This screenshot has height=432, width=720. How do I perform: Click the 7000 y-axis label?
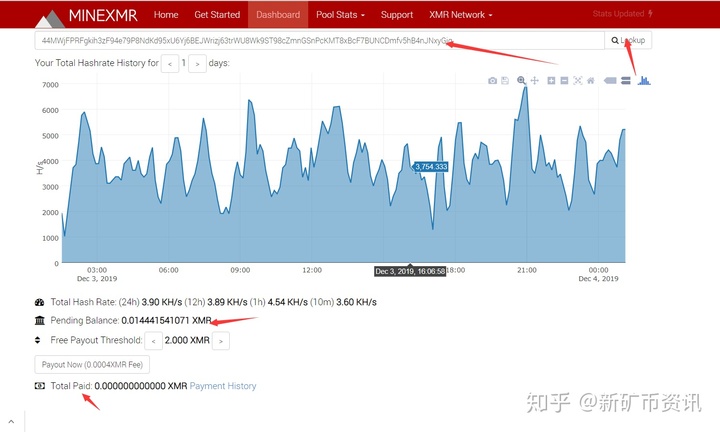point(51,85)
